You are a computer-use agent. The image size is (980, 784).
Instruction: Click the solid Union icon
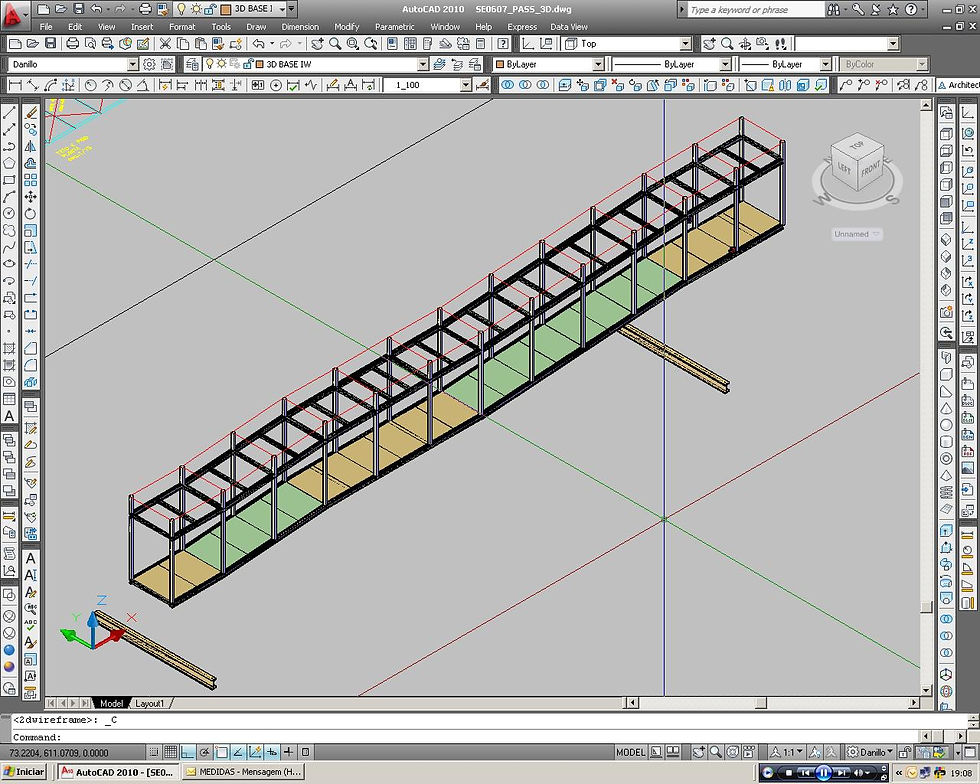coord(508,85)
